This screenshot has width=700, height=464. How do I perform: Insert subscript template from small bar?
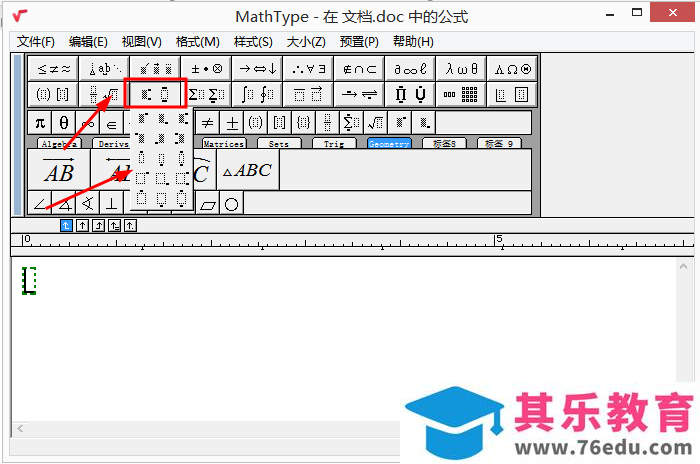point(424,122)
